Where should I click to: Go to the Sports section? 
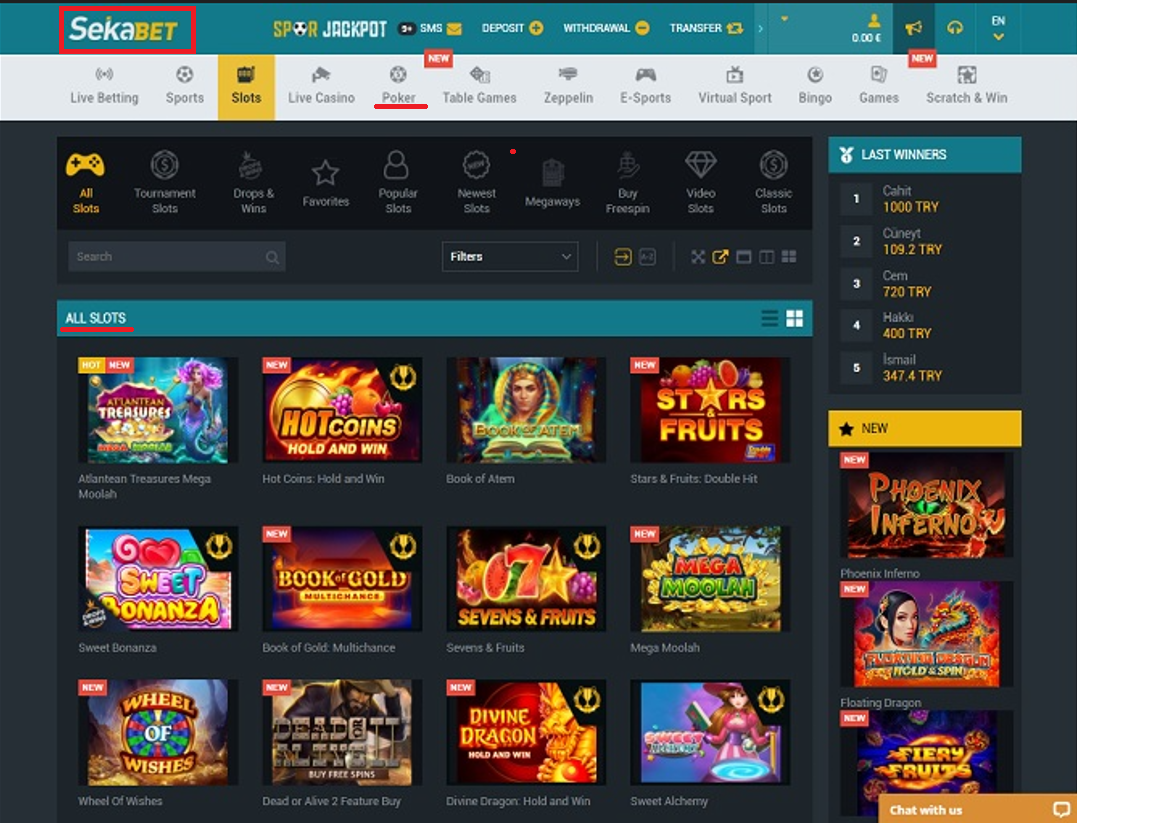click(184, 87)
